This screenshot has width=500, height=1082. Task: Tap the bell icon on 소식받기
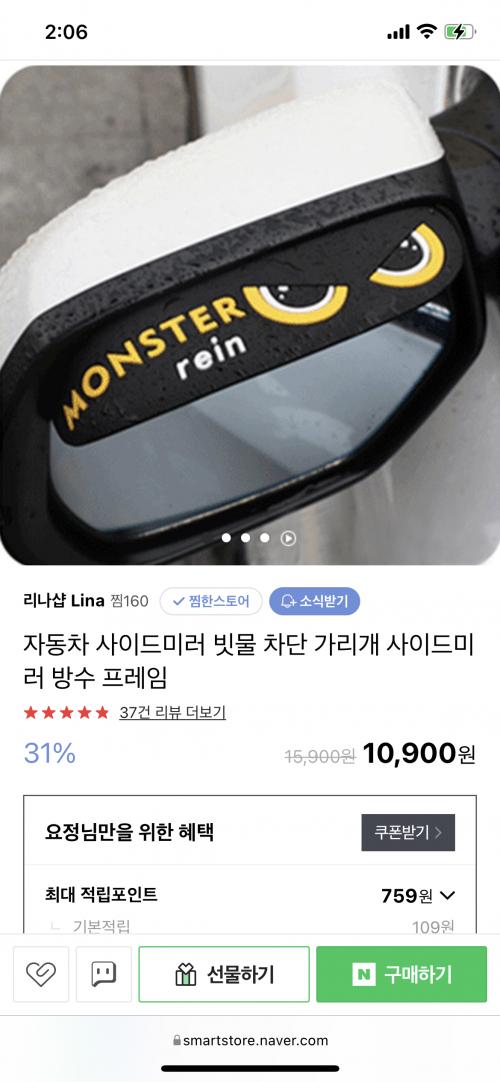pos(288,602)
